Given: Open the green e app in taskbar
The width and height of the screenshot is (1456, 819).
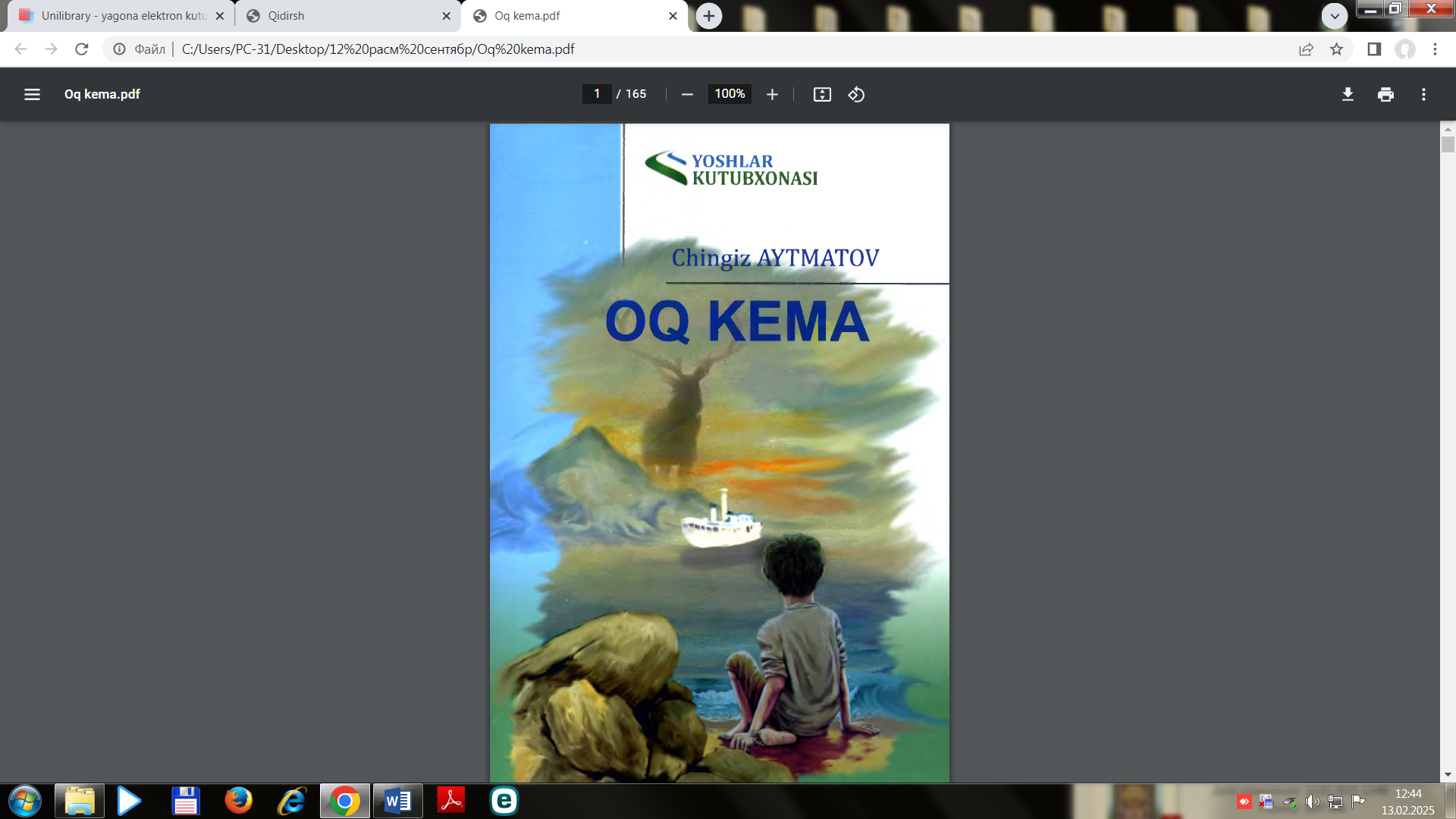Looking at the screenshot, I should pos(504,801).
